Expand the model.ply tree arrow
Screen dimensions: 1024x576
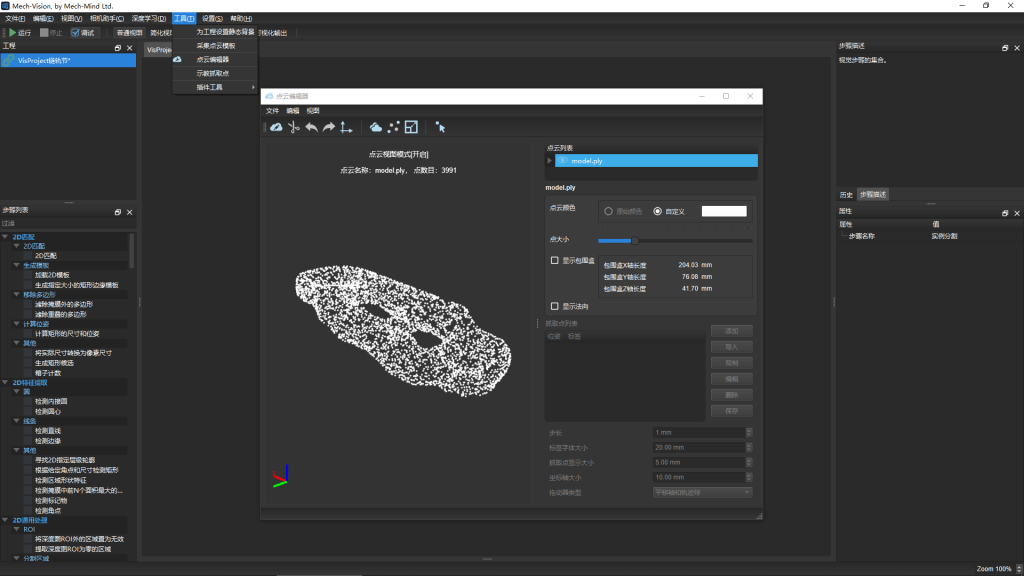549,160
